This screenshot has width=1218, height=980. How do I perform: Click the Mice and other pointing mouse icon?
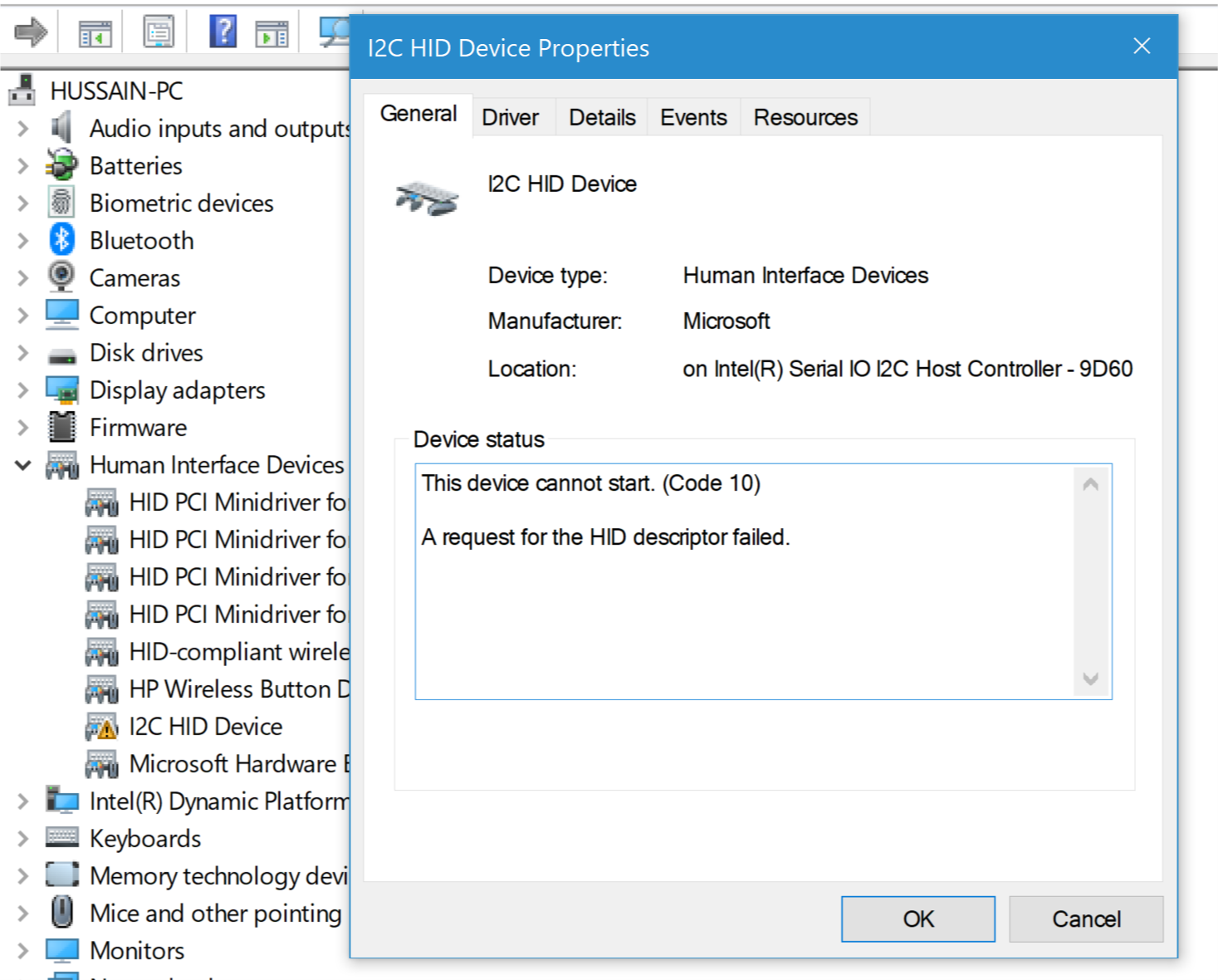(x=62, y=912)
